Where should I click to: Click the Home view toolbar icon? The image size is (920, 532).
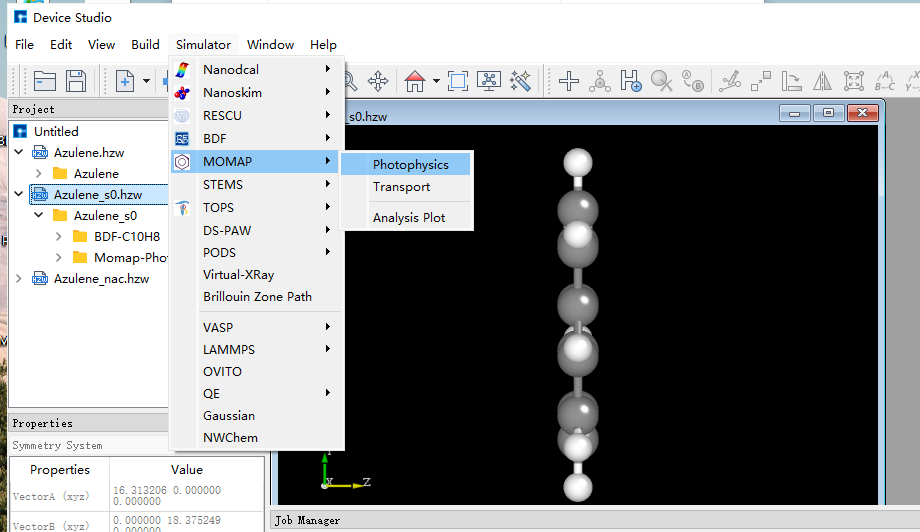pos(415,81)
